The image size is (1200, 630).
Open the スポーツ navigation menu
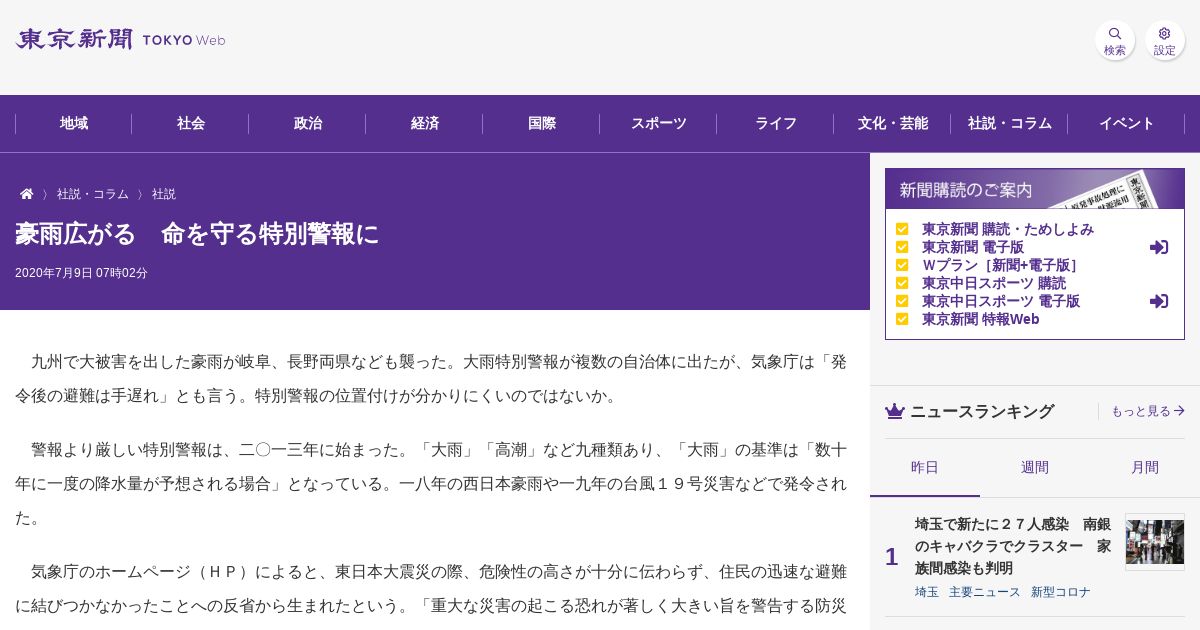(x=659, y=123)
